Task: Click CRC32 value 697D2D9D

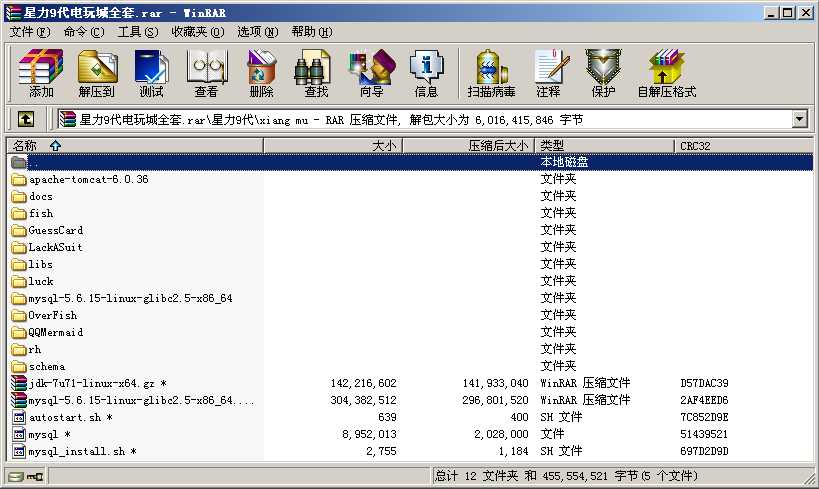Action: [704, 451]
